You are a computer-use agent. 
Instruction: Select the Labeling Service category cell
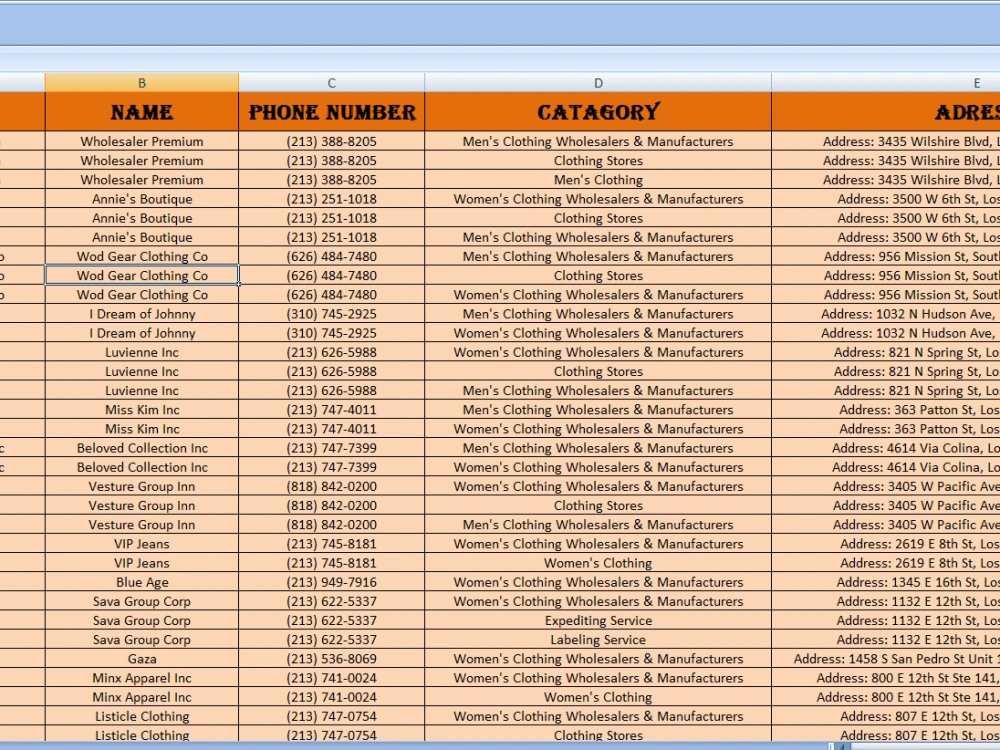(x=598, y=640)
